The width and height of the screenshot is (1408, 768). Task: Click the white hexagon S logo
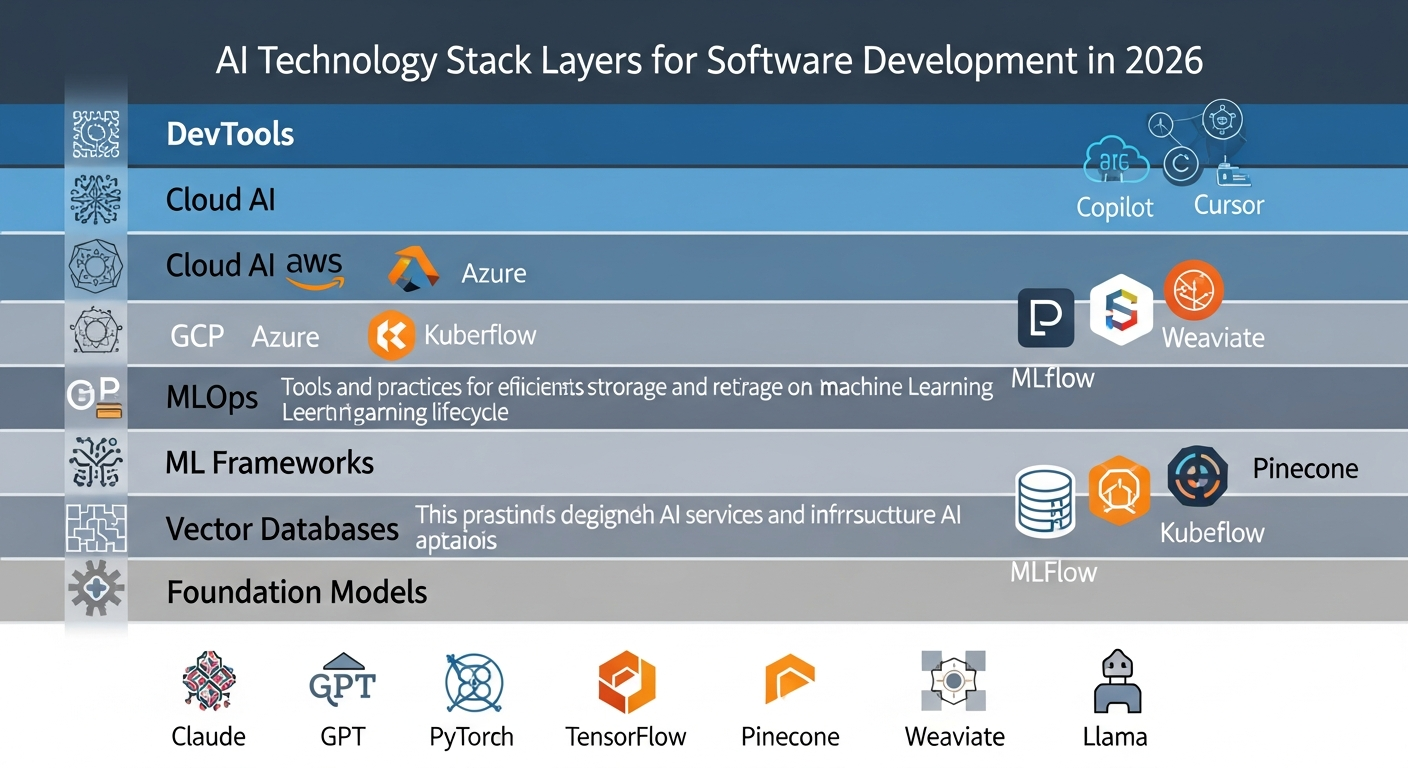coord(1121,311)
